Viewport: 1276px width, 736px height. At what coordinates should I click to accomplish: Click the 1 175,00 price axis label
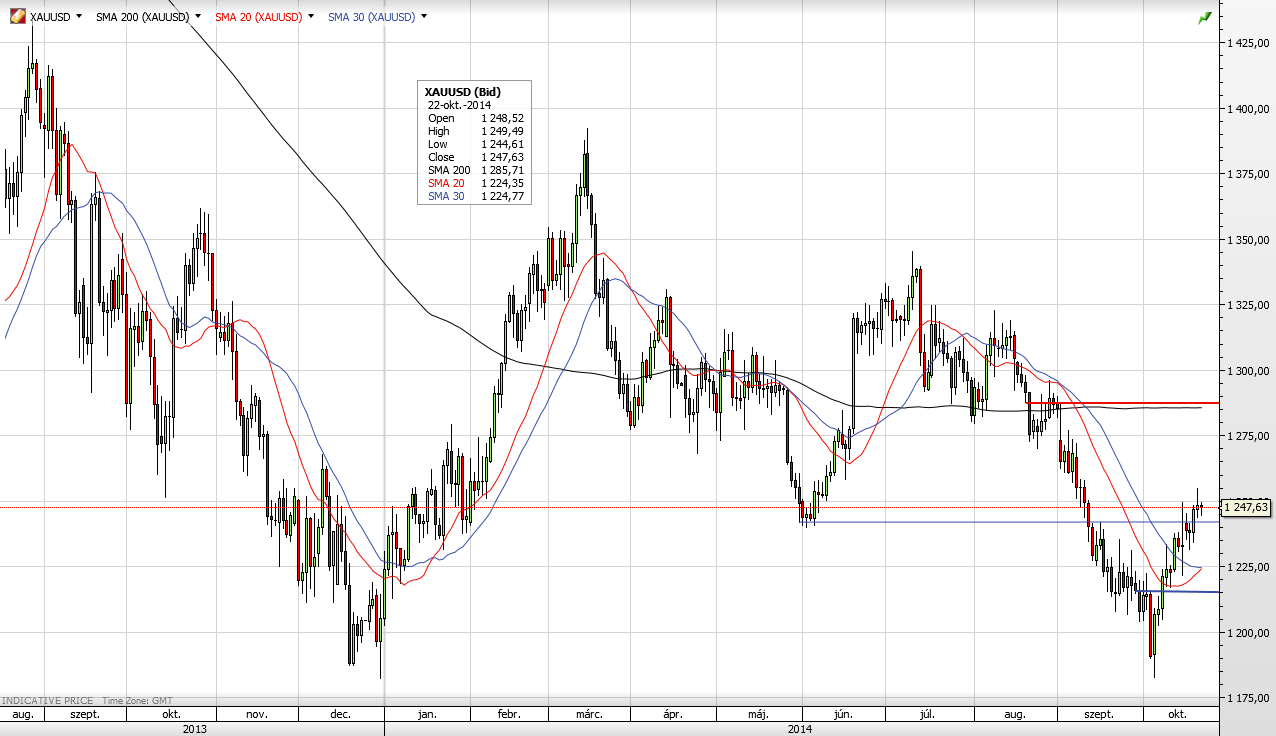pos(1249,698)
